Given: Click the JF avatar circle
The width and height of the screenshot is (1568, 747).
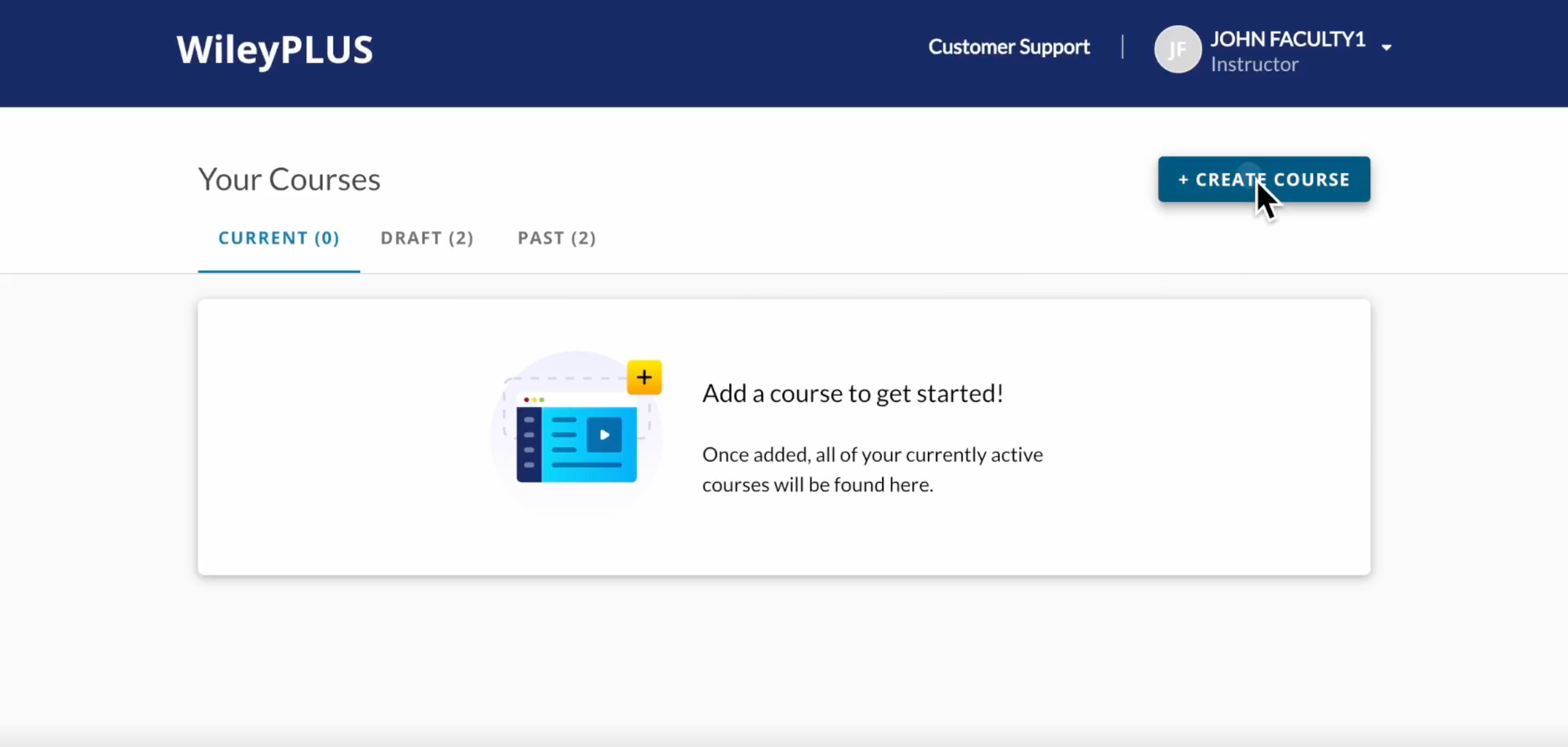Looking at the screenshot, I should coord(1177,49).
